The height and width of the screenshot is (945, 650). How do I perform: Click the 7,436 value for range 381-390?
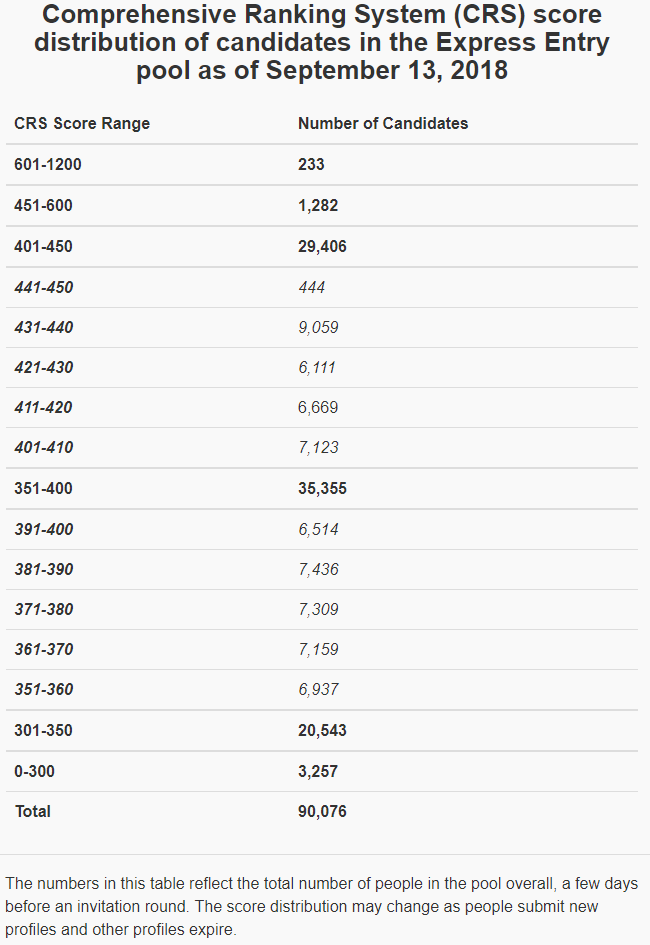tap(318, 569)
